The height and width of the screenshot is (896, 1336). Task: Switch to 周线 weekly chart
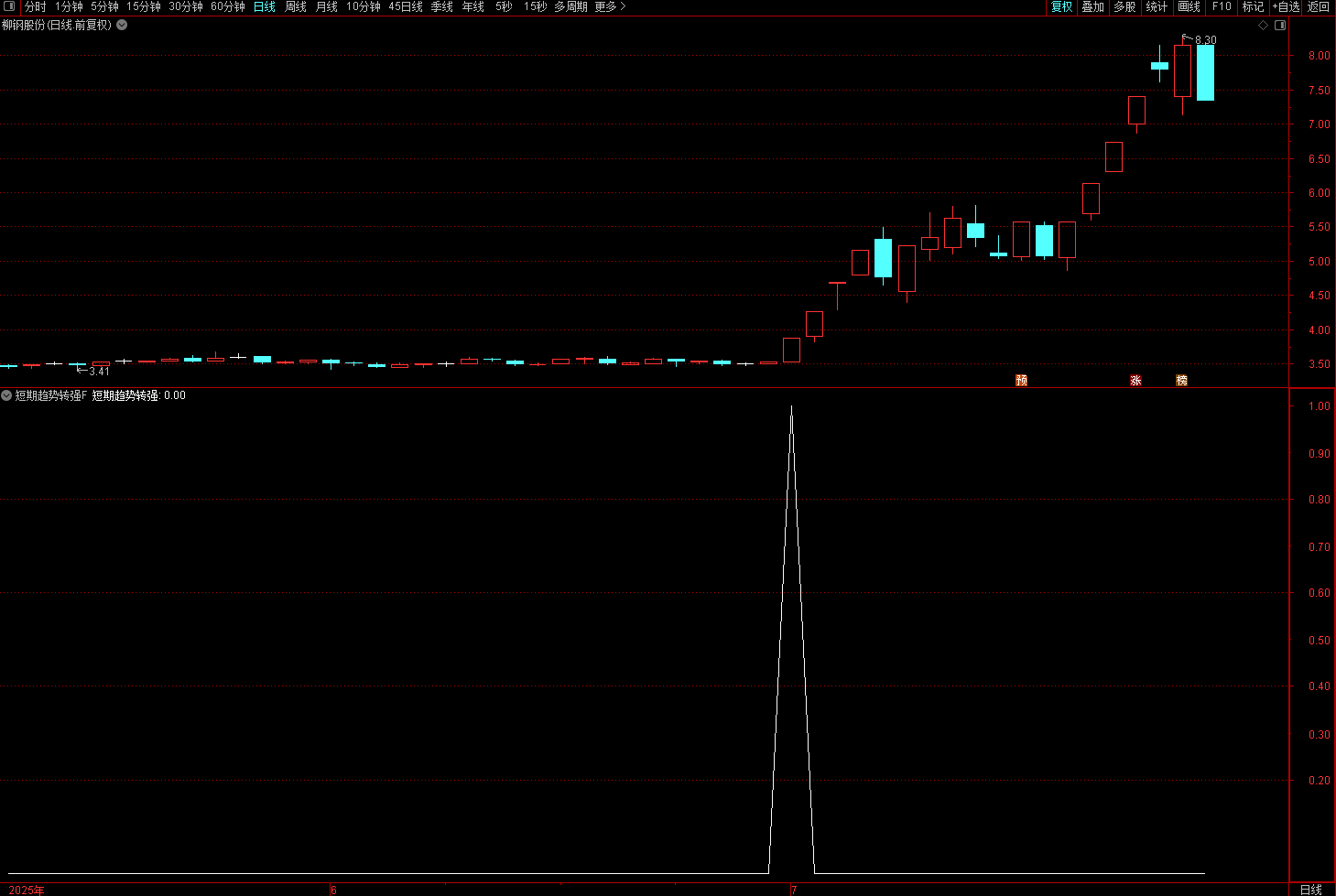click(296, 6)
